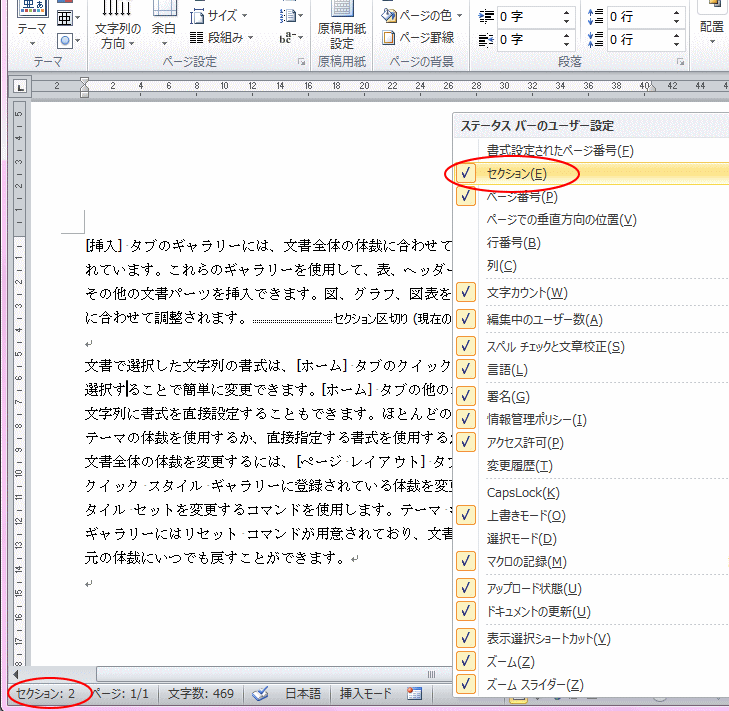Click the spacing before 0 行 field
Screen dimensions: 729x711
pos(637,17)
